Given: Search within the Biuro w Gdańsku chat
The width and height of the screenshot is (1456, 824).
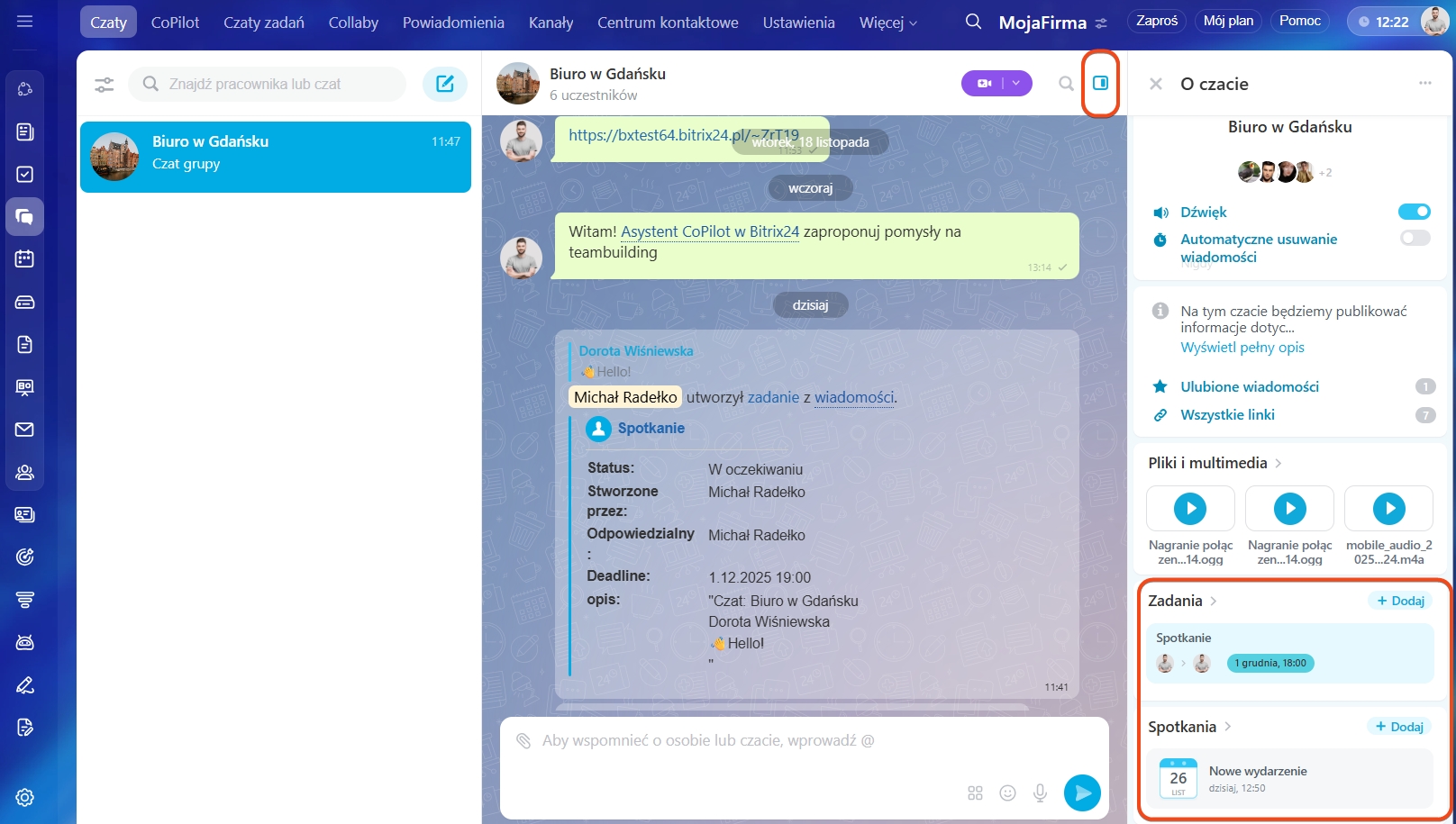Looking at the screenshot, I should (1066, 84).
